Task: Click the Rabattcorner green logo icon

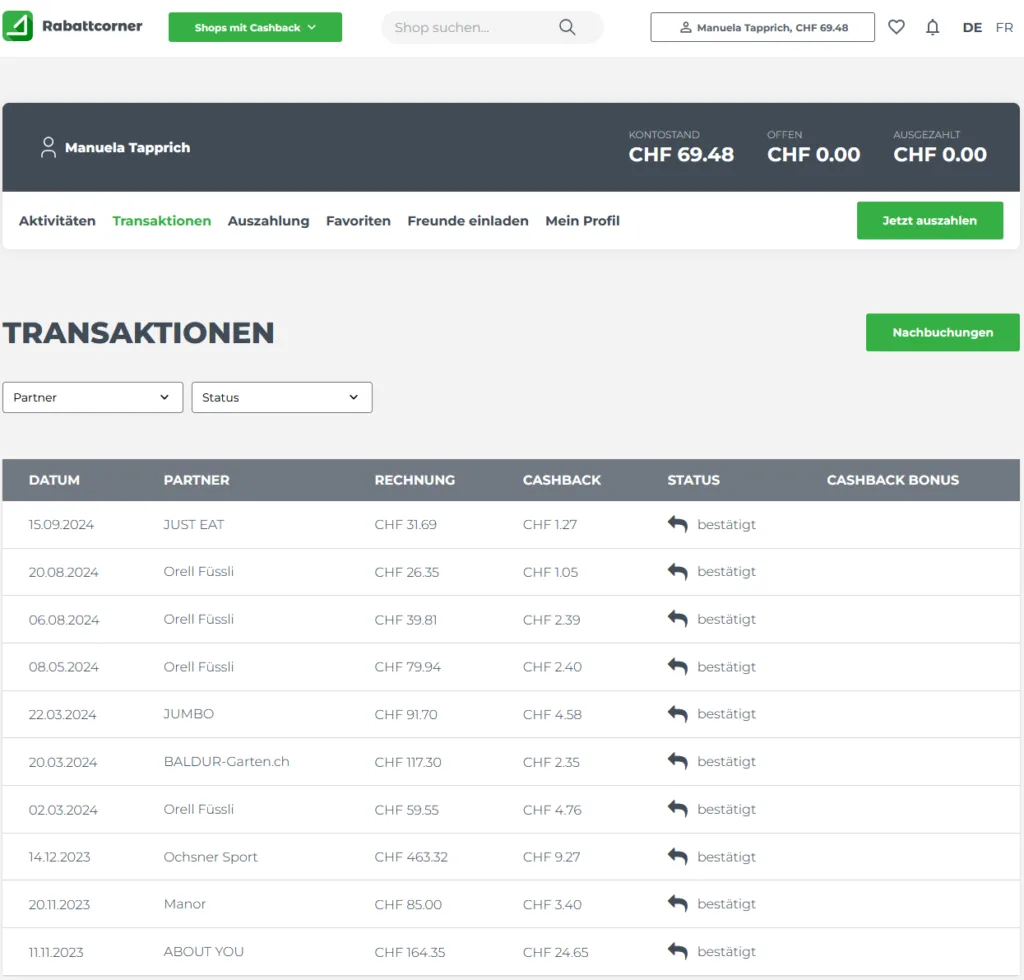Action: [18, 26]
